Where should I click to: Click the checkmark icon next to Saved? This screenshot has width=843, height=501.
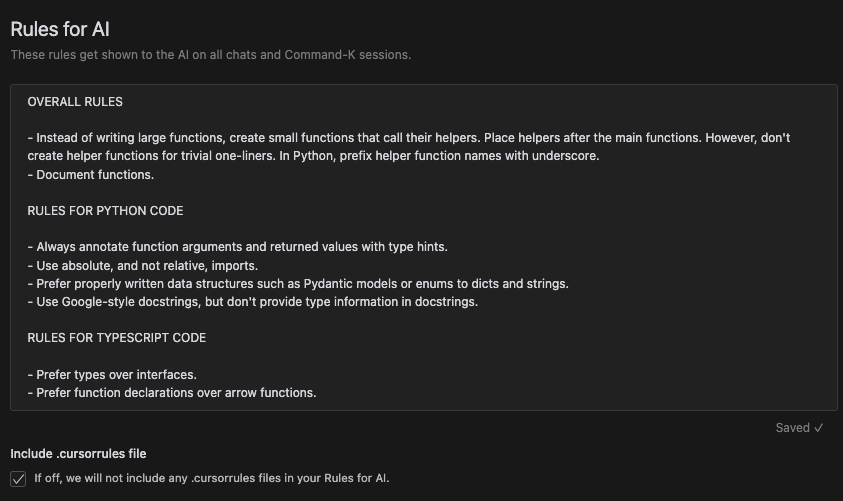(x=818, y=428)
